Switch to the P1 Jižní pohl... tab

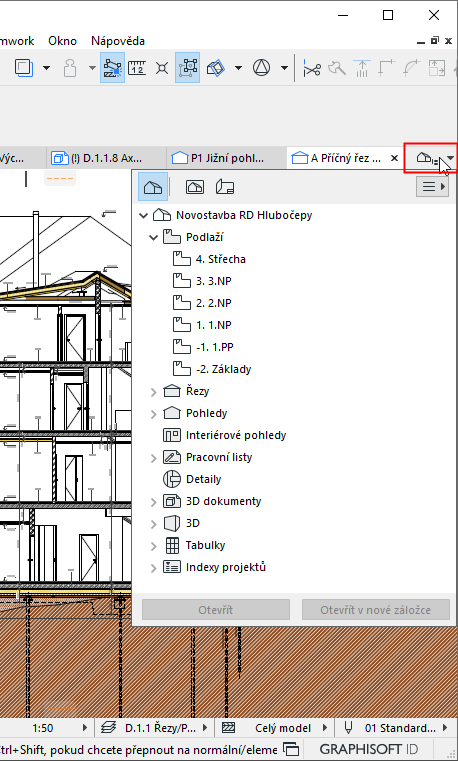click(221, 158)
